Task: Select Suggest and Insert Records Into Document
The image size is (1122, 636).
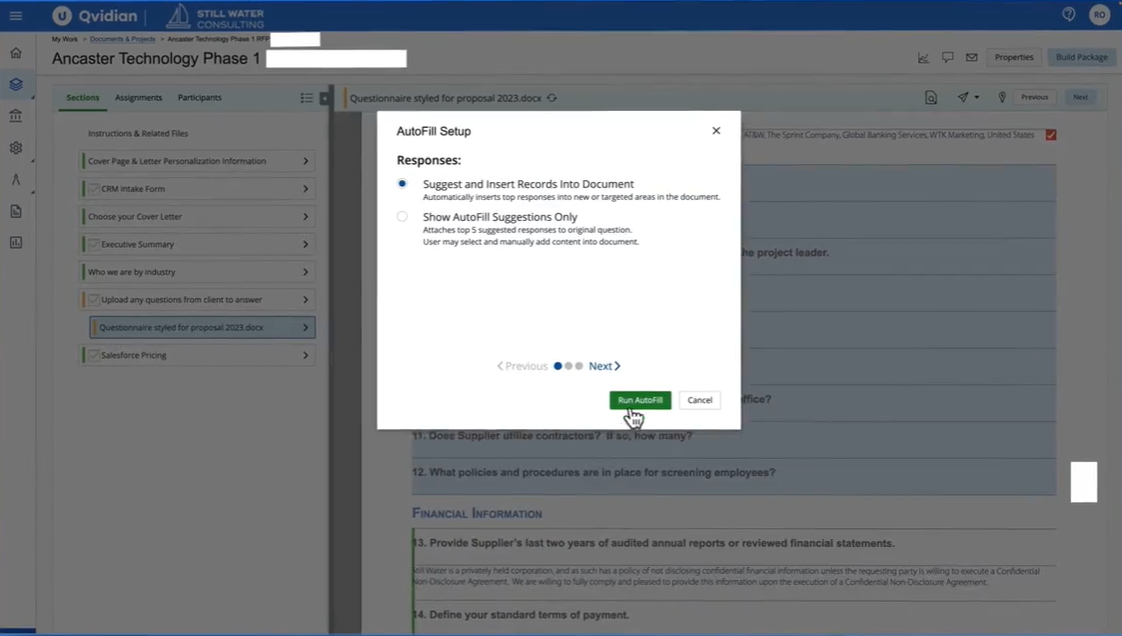Action: (x=402, y=184)
